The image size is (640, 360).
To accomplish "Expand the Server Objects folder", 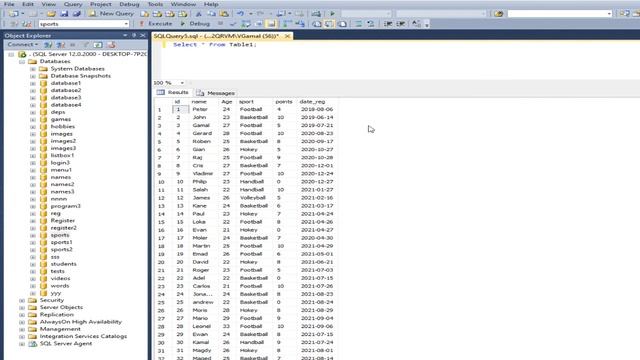I will point(22,307).
